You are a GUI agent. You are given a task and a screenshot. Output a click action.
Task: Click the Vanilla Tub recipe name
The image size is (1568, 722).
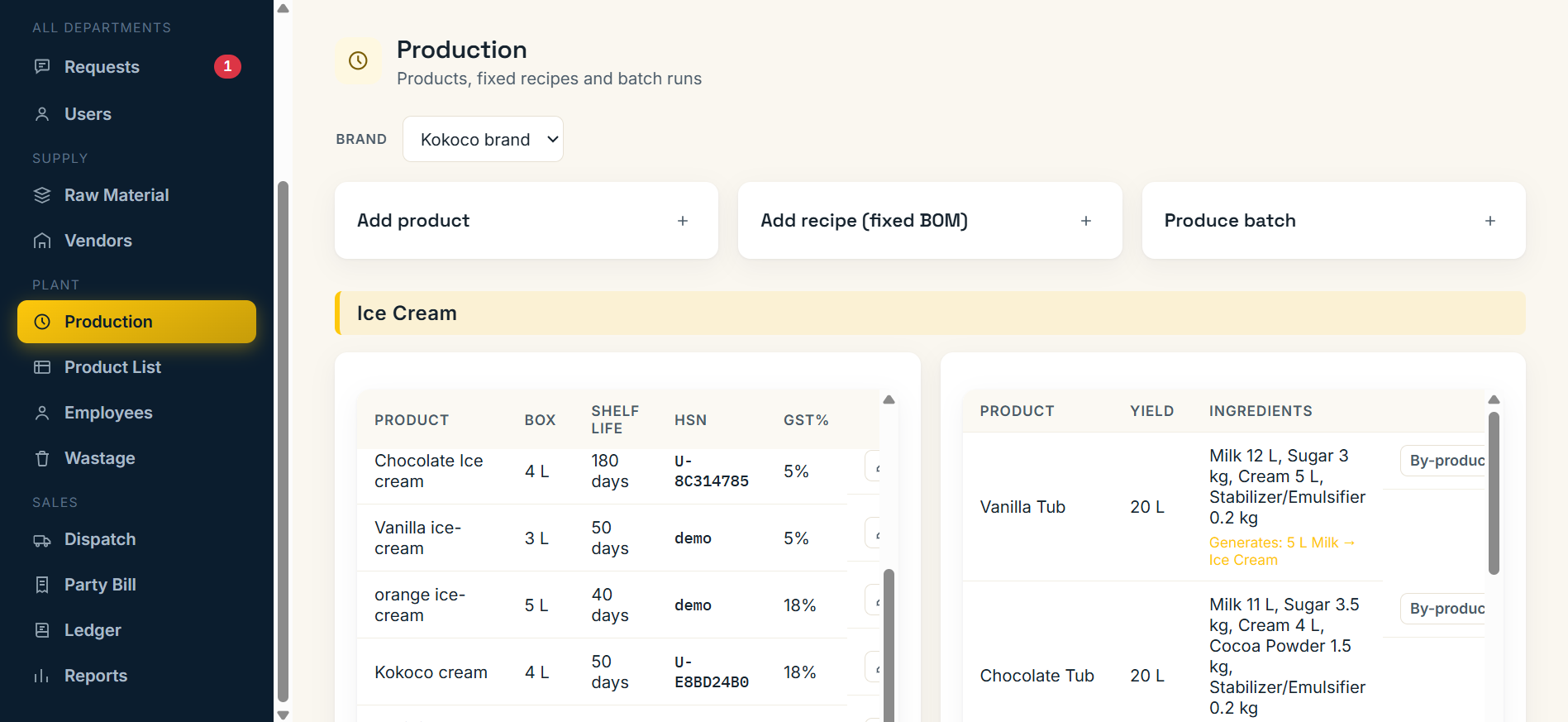(1022, 507)
